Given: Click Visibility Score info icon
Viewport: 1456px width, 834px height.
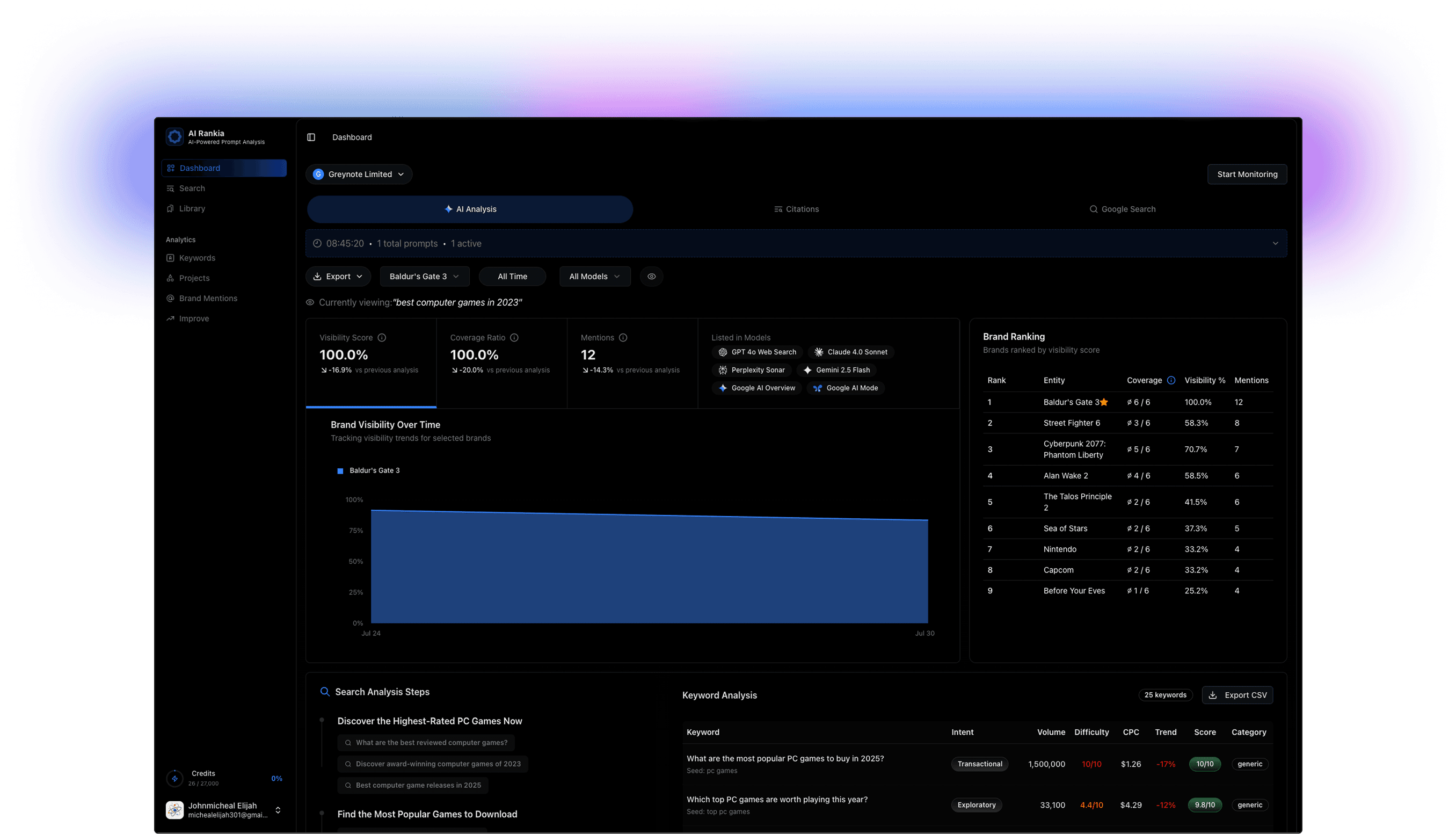Looking at the screenshot, I should (x=381, y=337).
